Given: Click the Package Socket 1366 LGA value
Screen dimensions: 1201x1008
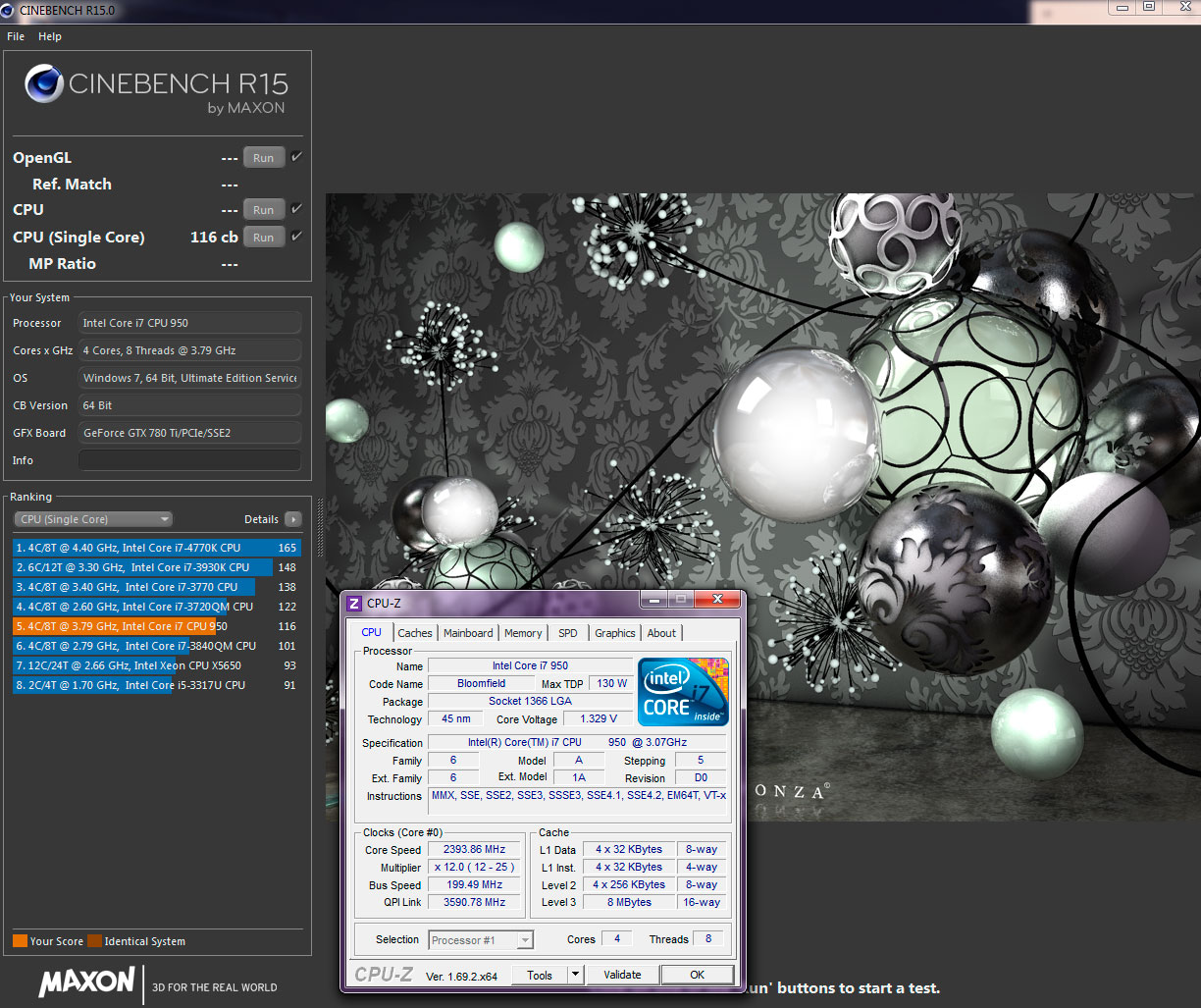Looking at the screenshot, I should tap(530, 702).
